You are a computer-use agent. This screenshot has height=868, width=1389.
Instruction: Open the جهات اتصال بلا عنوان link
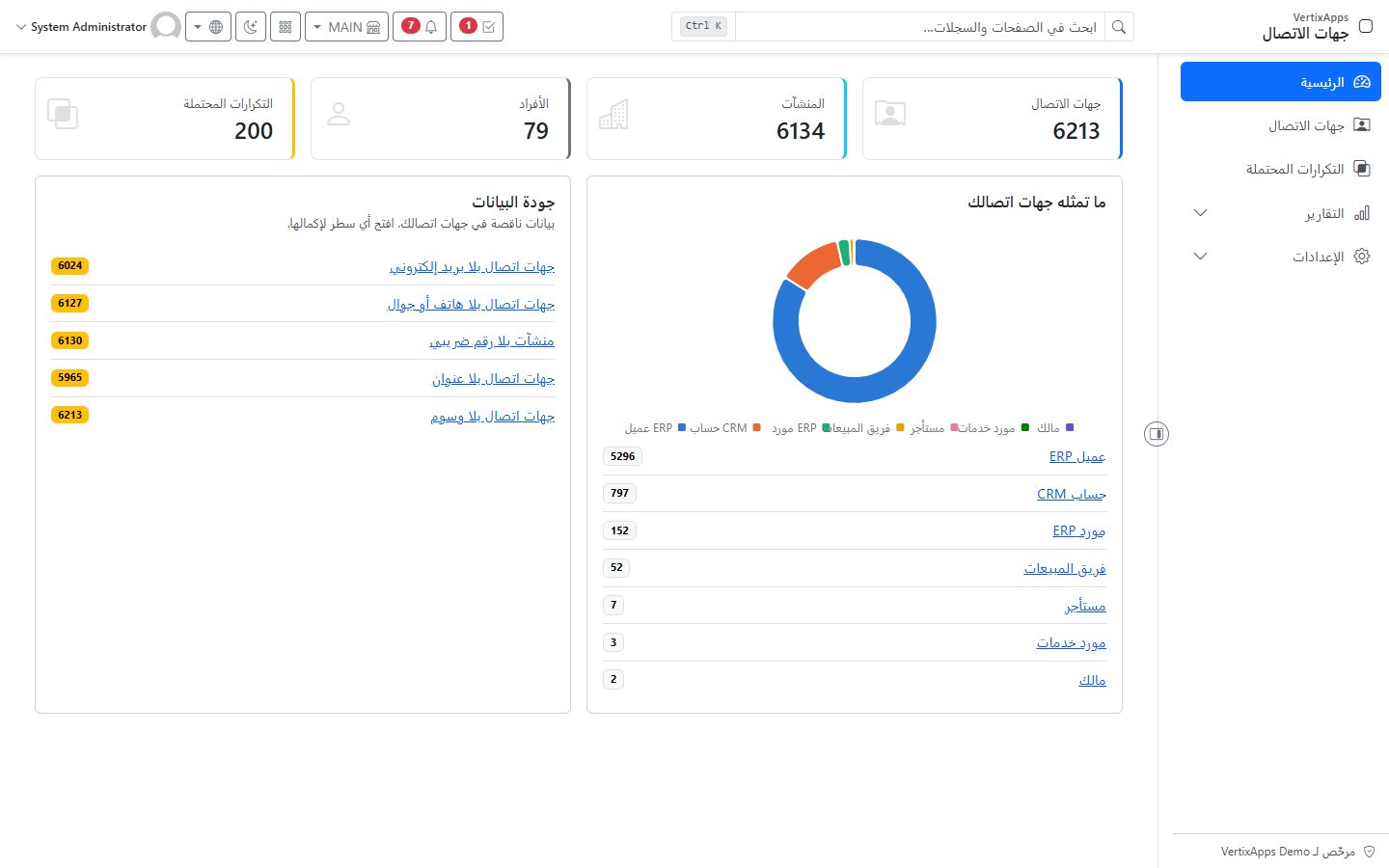tap(494, 379)
